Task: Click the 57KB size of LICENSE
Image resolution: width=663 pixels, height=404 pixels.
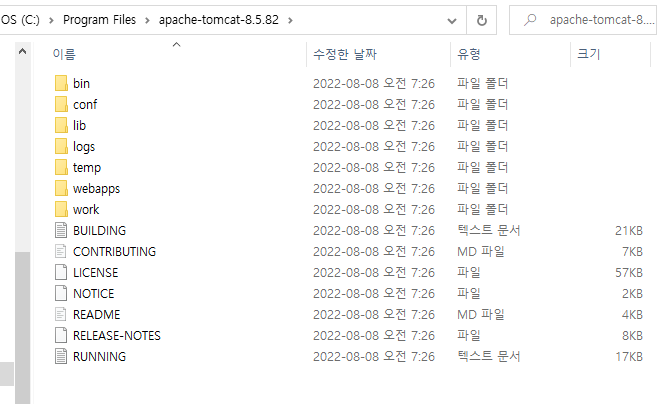Action: click(629, 272)
